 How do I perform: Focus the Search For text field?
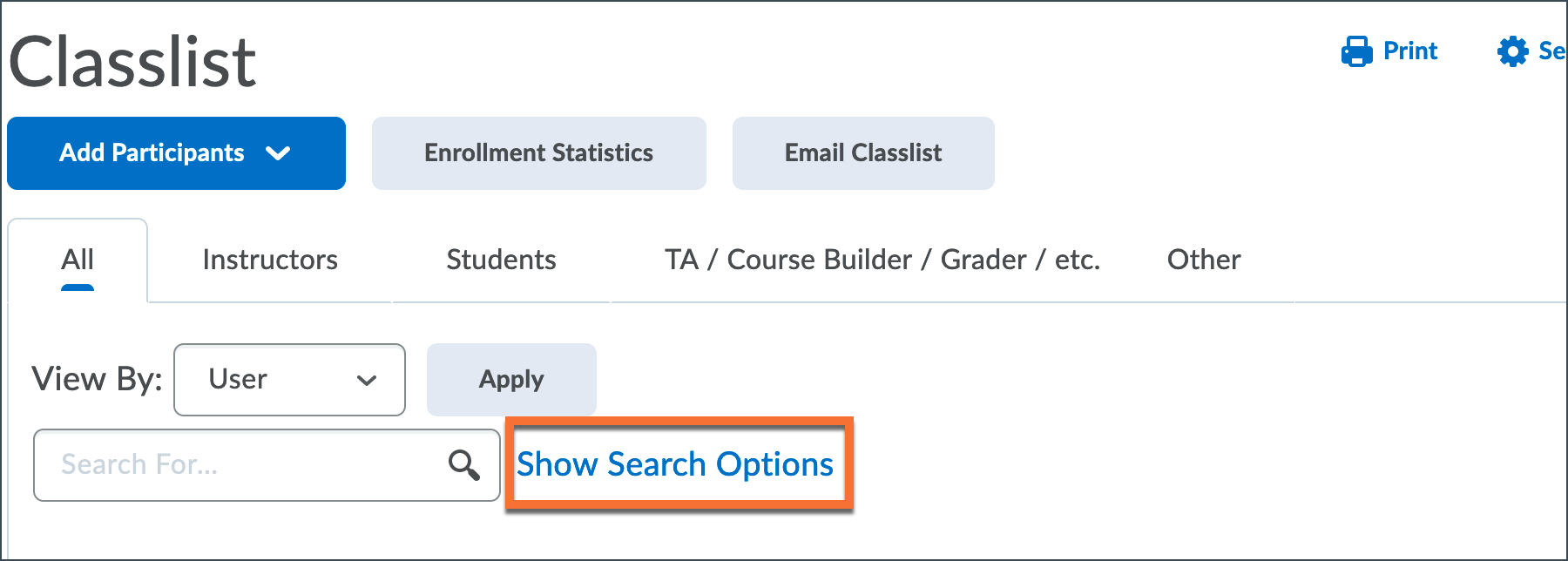coord(235,465)
